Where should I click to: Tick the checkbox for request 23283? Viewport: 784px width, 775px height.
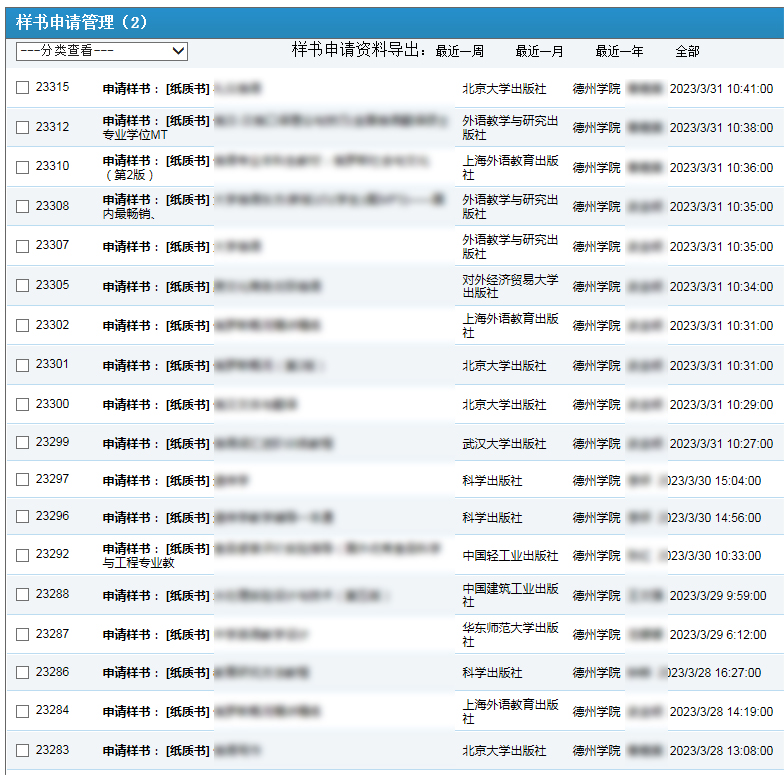point(23,750)
